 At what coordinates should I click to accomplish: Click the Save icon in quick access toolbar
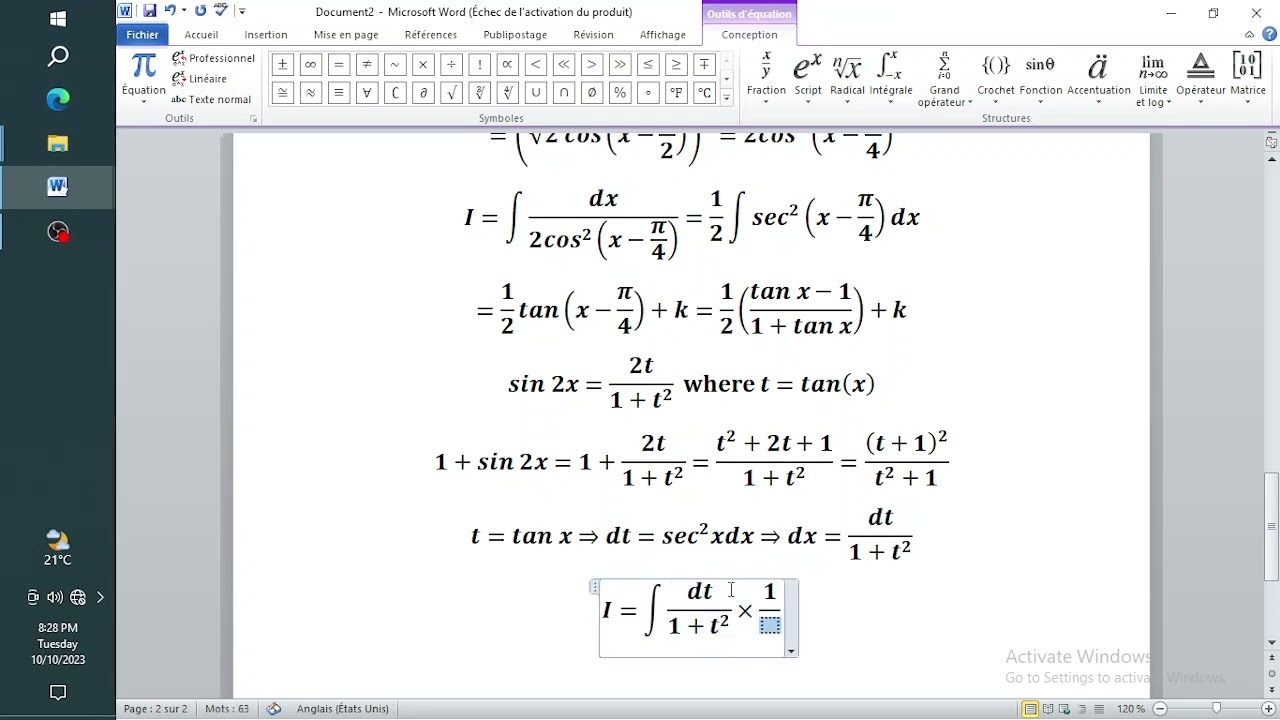[149, 11]
